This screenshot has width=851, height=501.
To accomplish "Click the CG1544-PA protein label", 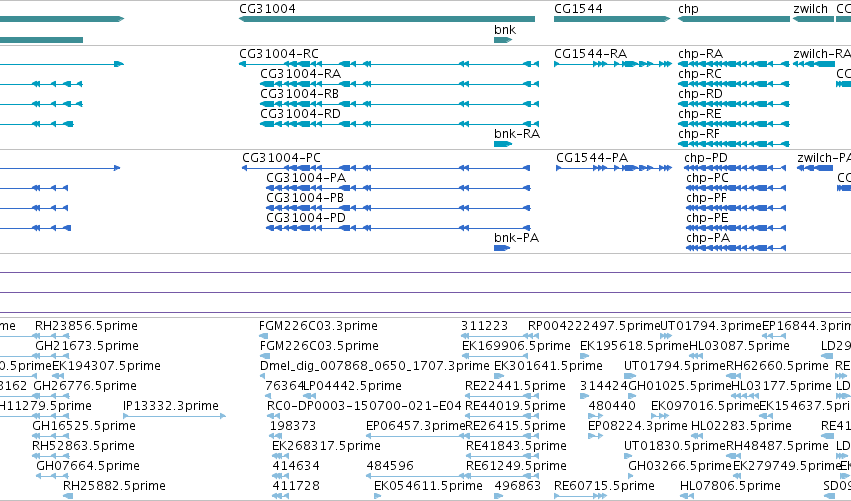I will click(x=592, y=158).
